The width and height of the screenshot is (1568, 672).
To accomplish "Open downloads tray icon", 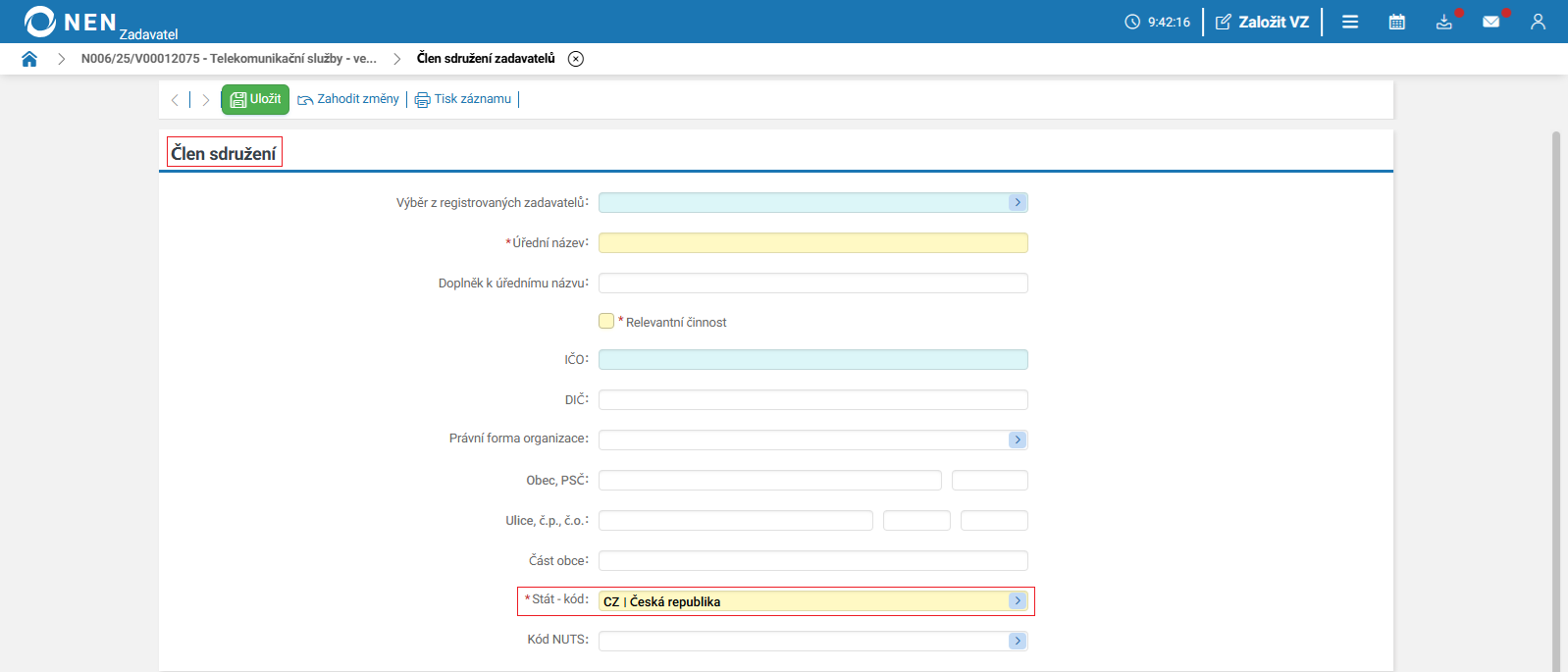I will (x=1444, y=22).
